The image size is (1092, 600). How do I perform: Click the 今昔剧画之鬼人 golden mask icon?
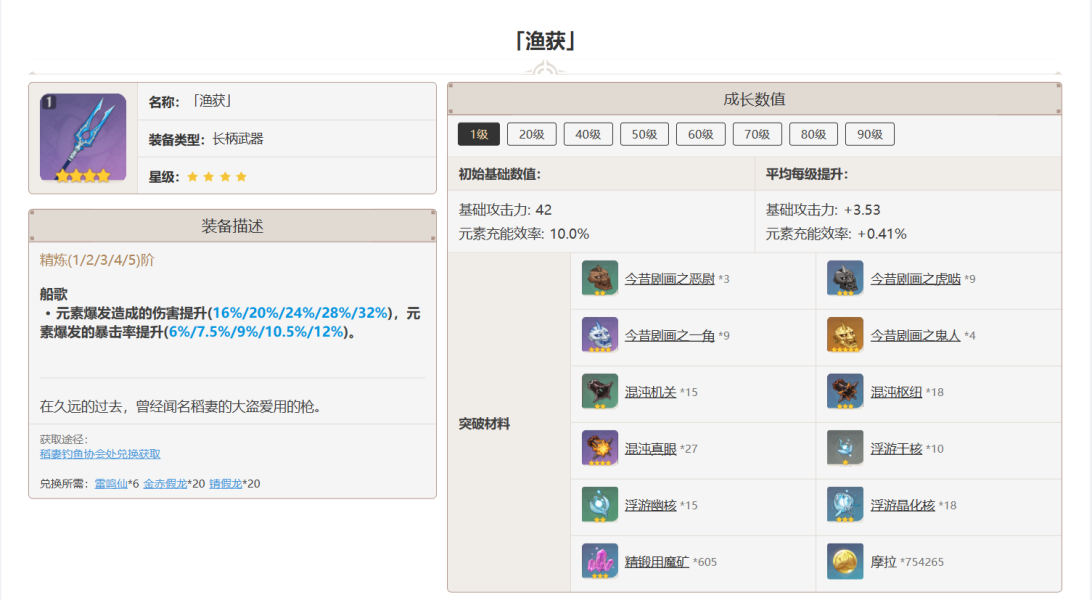pyautogui.click(x=845, y=335)
